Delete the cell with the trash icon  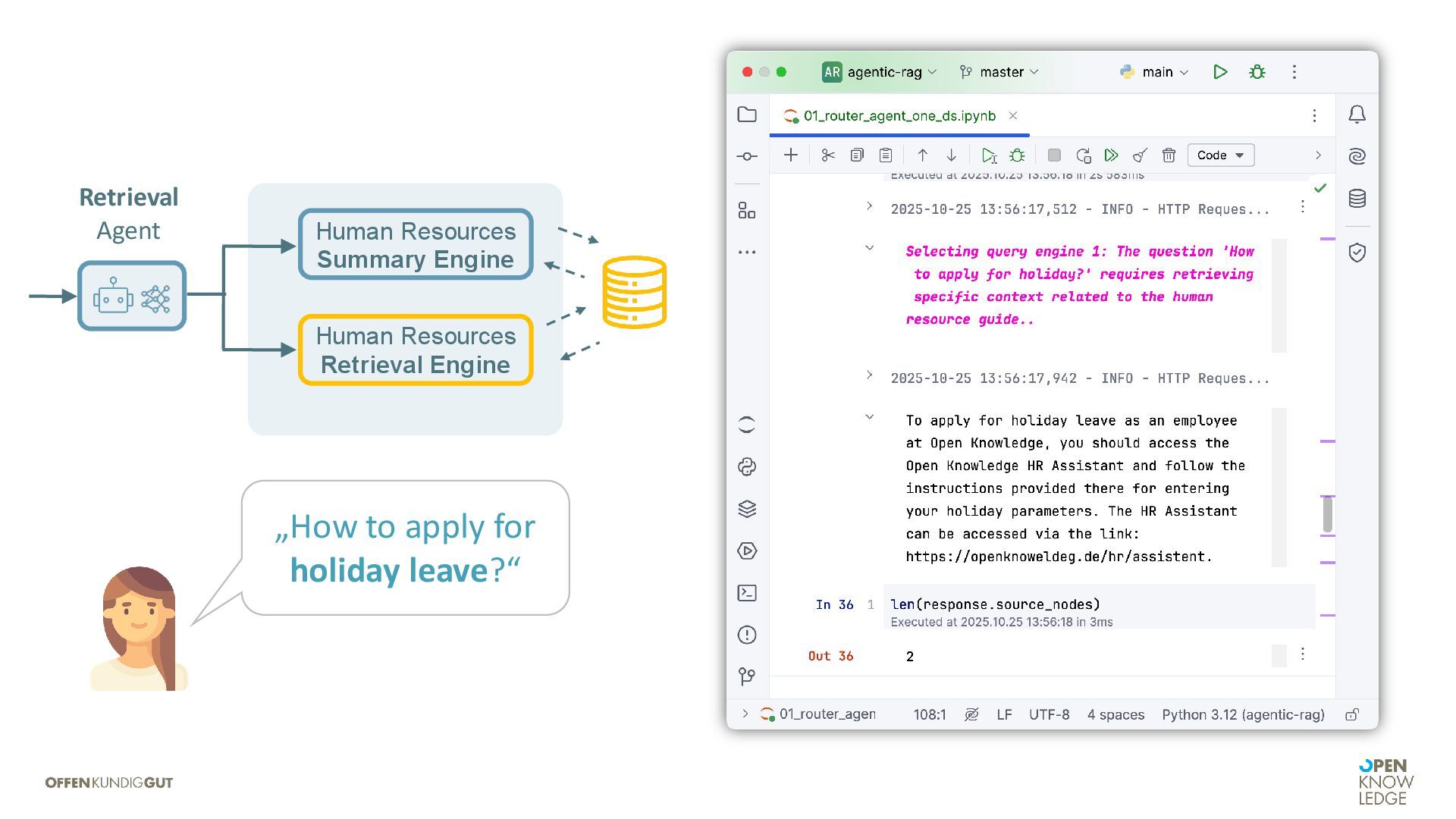(x=1169, y=155)
